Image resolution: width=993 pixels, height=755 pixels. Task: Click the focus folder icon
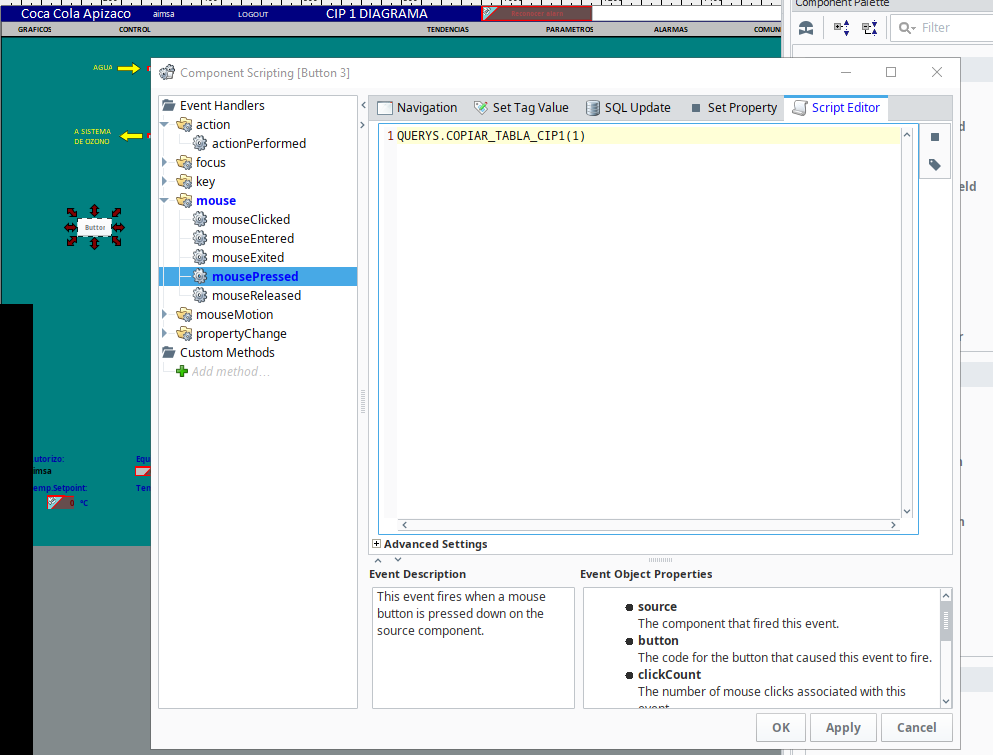click(184, 163)
